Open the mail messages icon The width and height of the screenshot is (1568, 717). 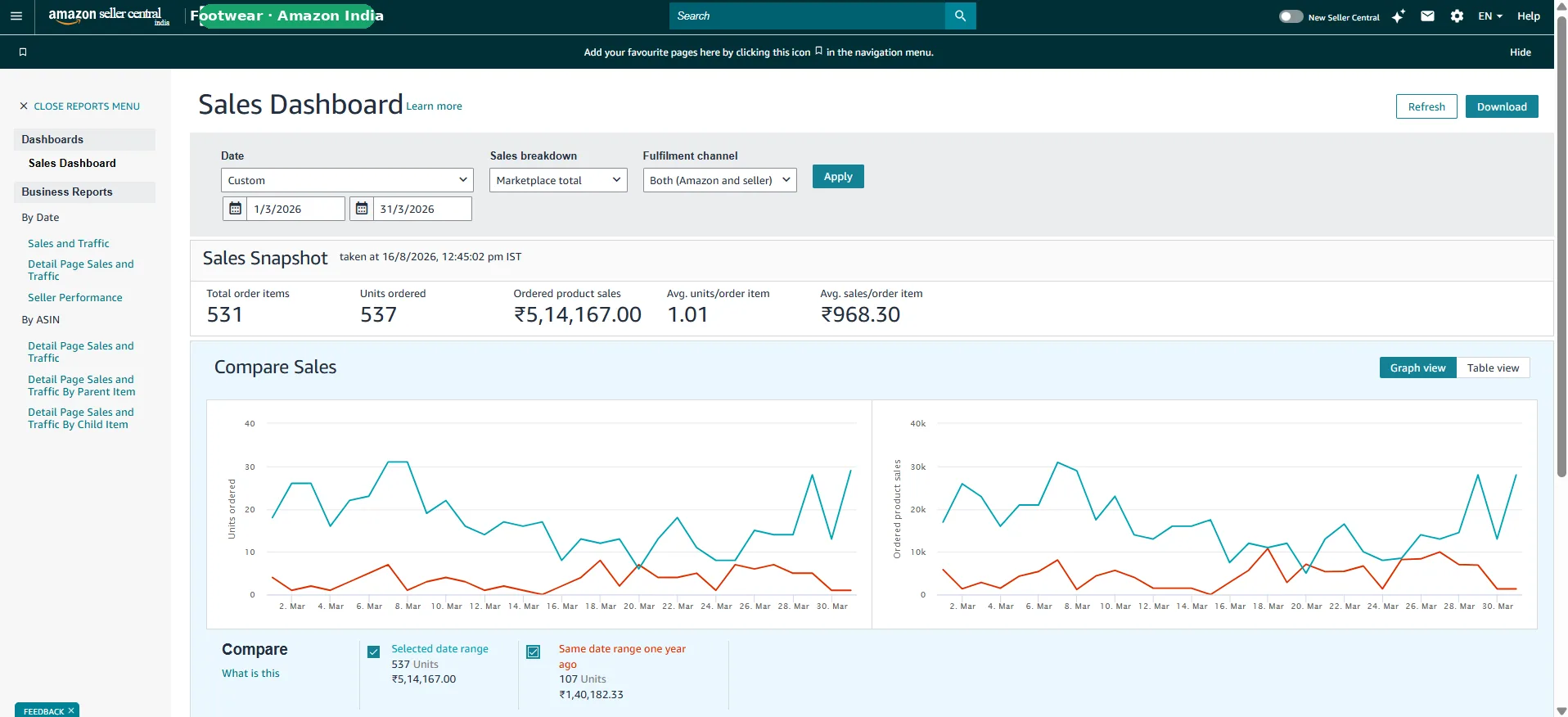pyautogui.click(x=1427, y=16)
